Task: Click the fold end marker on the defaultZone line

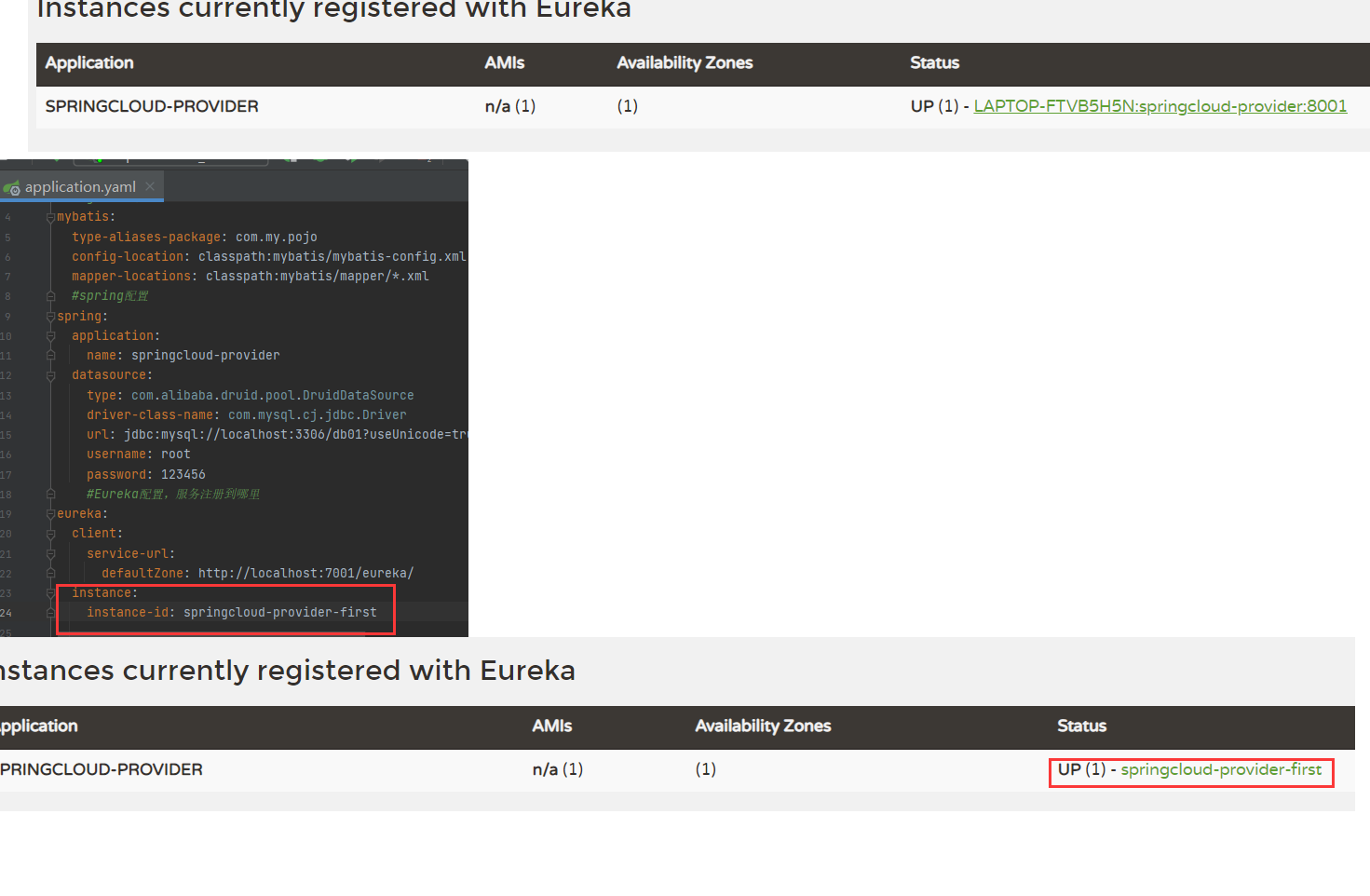Action: pyautogui.click(x=50, y=574)
